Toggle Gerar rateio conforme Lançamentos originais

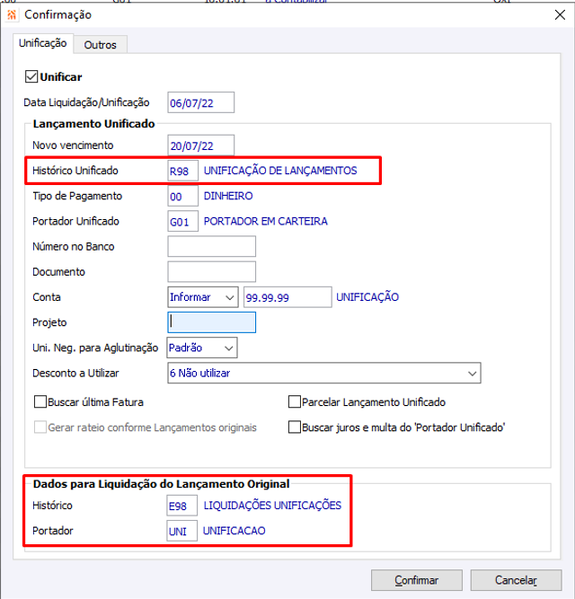click(x=40, y=427)
